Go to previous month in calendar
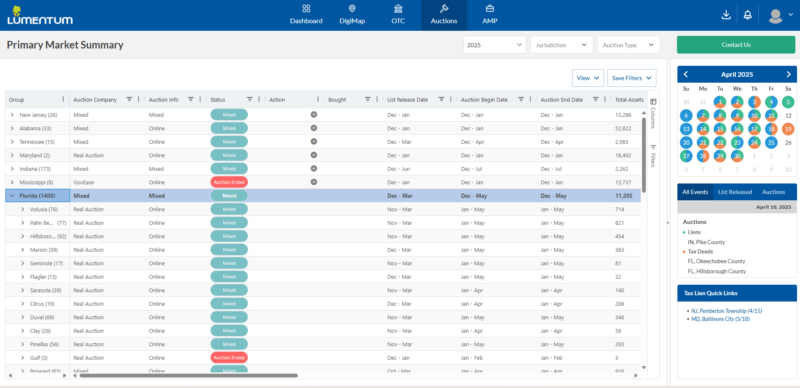The width and height of the screenshot is (800, 388). (x=686, y=75)
